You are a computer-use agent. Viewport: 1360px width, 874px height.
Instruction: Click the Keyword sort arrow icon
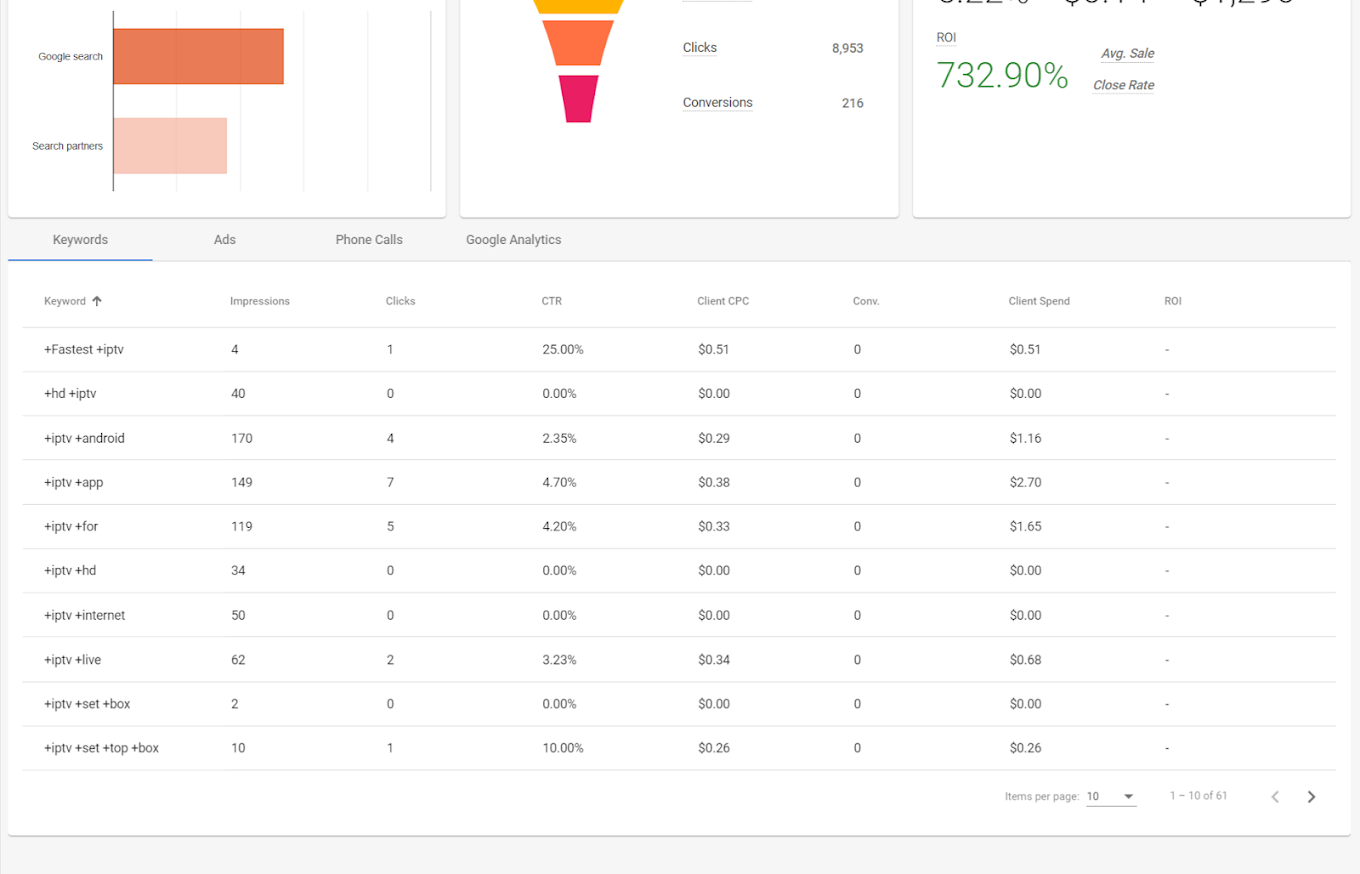[97, 301]
